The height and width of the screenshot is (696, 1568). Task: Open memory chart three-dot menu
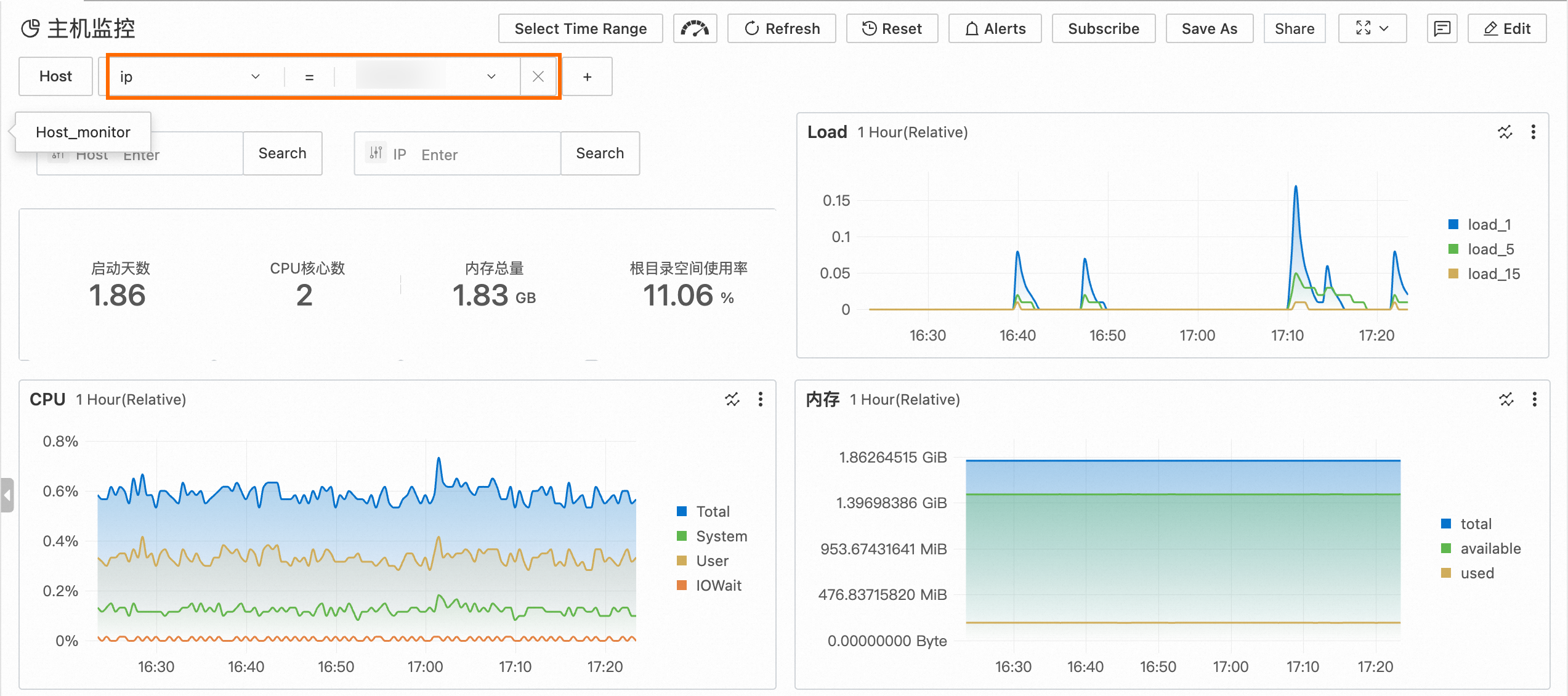1534,400
